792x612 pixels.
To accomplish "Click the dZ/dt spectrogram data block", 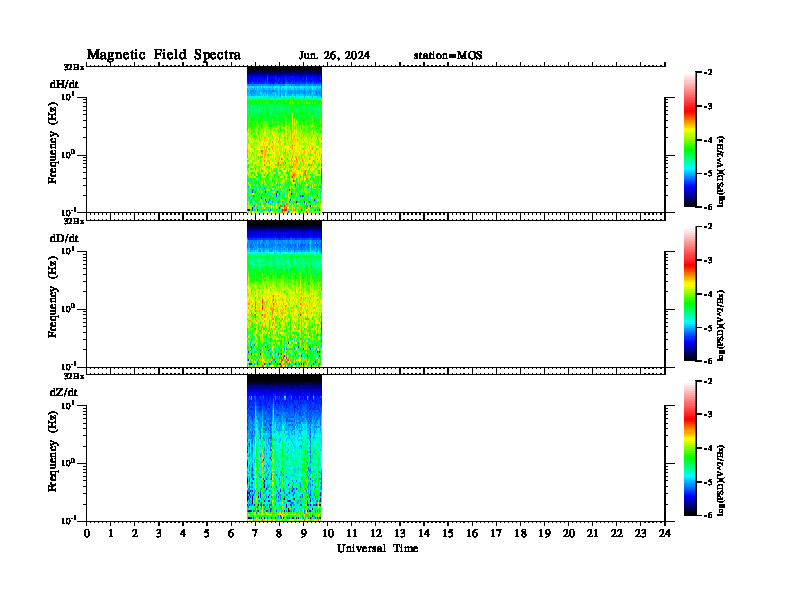I will tap(284, 447).
